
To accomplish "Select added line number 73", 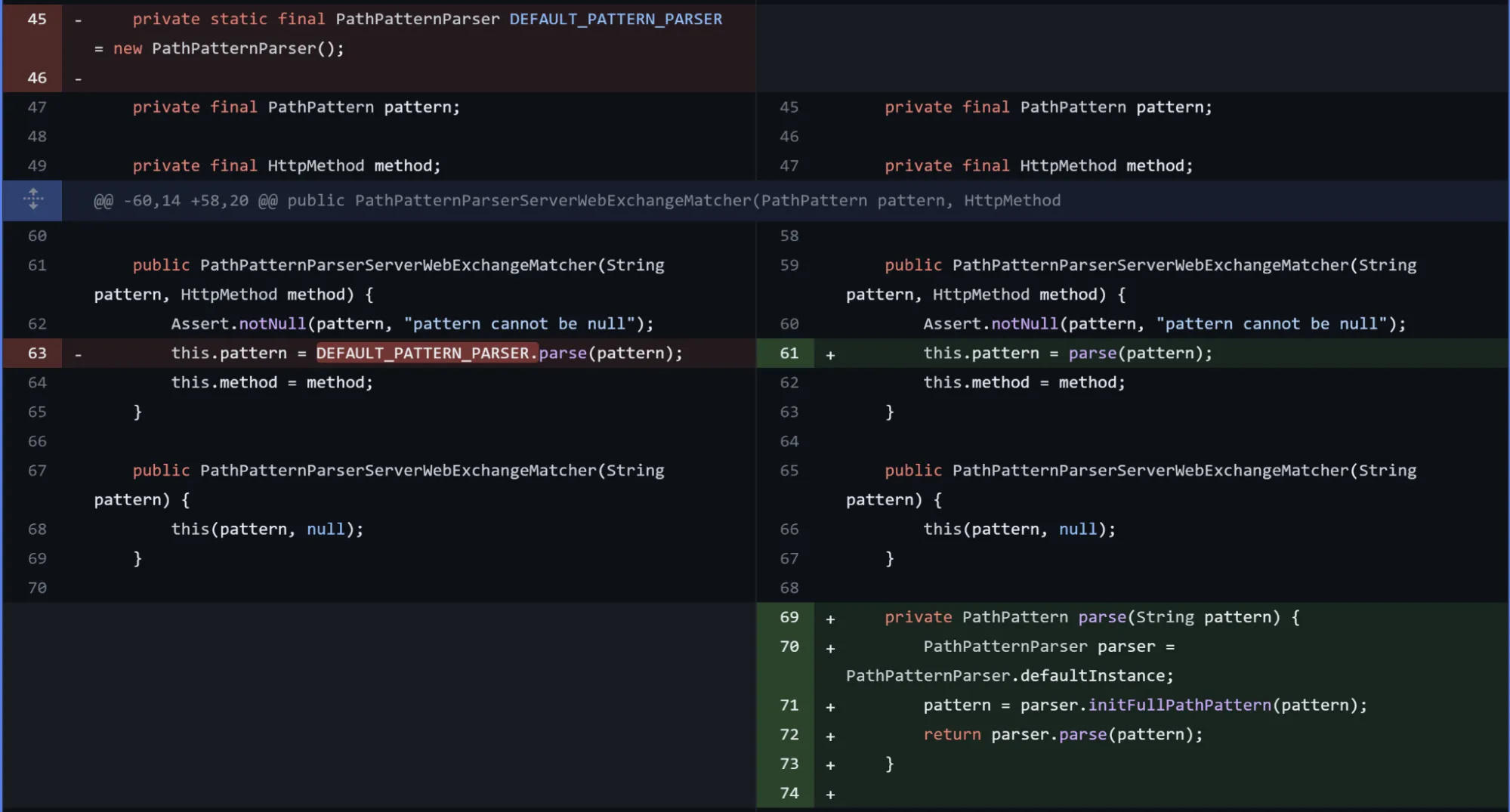I will 789,764.
